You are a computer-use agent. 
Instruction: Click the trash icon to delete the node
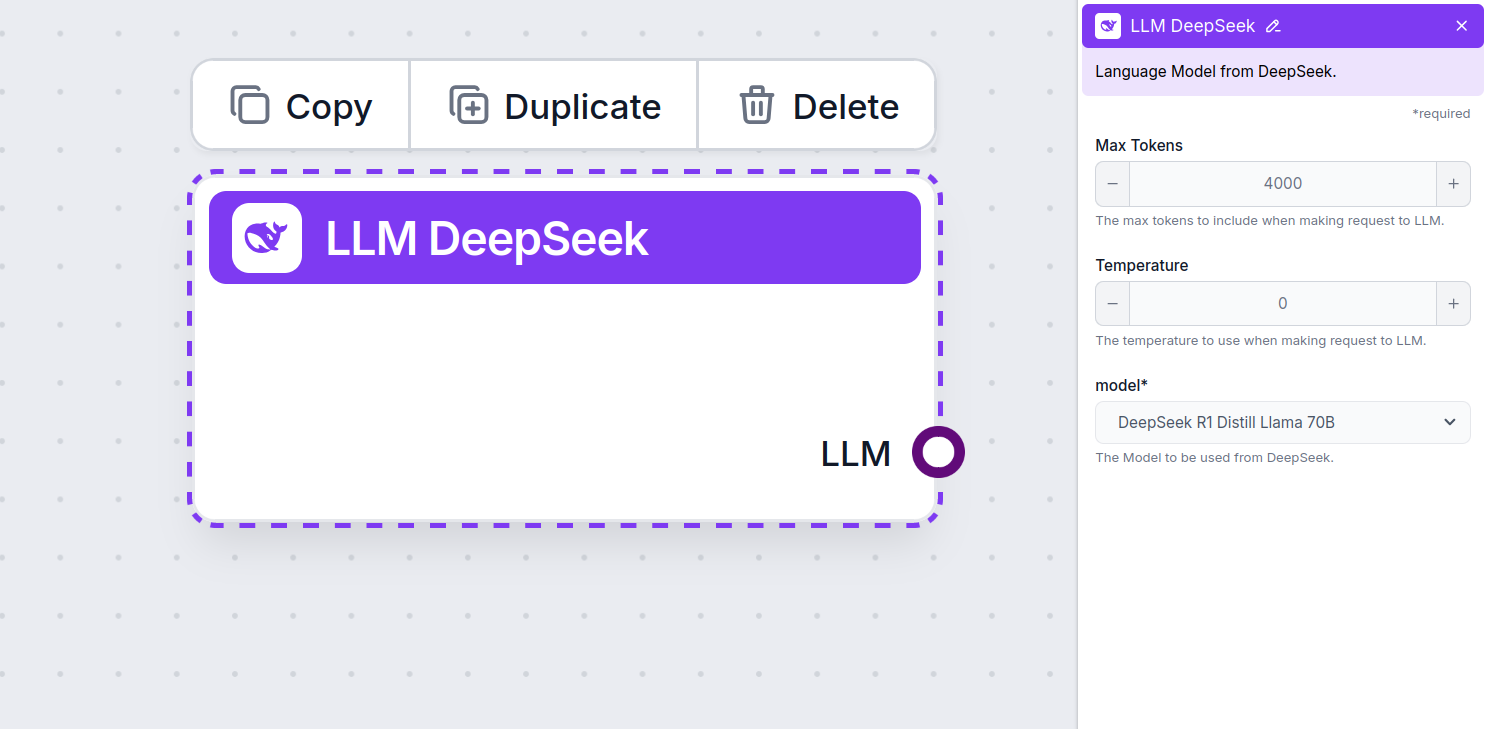(x=757, y=104)
